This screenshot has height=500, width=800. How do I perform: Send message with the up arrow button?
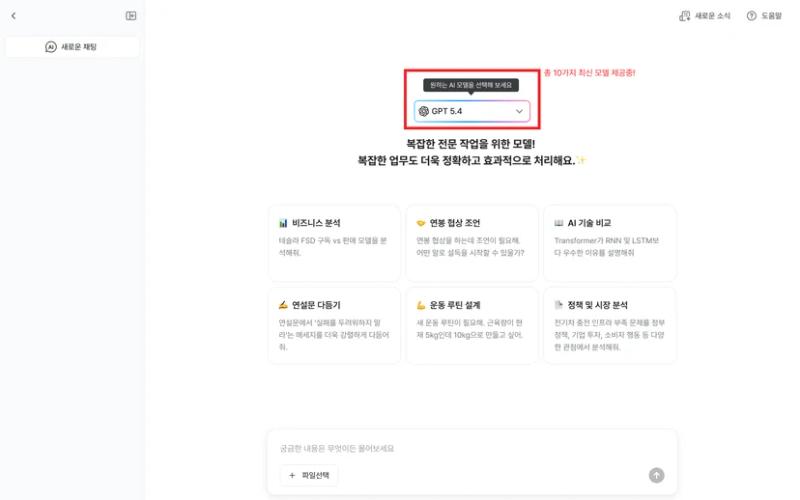click(657, 476)
